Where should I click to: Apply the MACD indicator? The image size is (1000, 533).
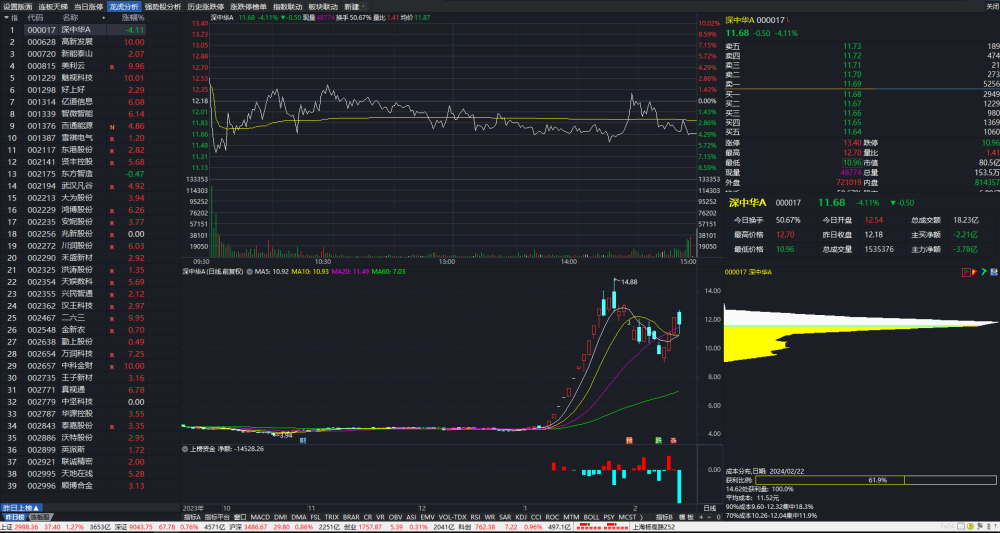(260, 516)
